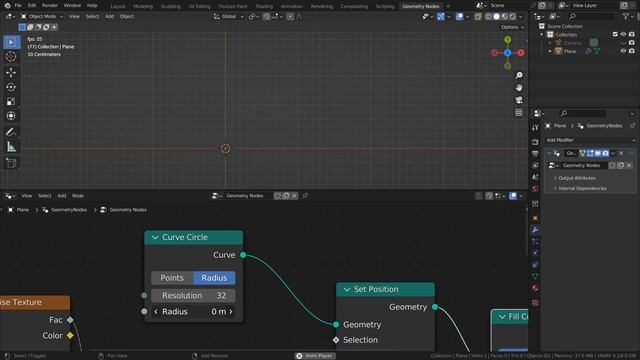This screenshot has height=360, width=640.
Task: Click the Anim Player status button
Action: click(315, 356)
